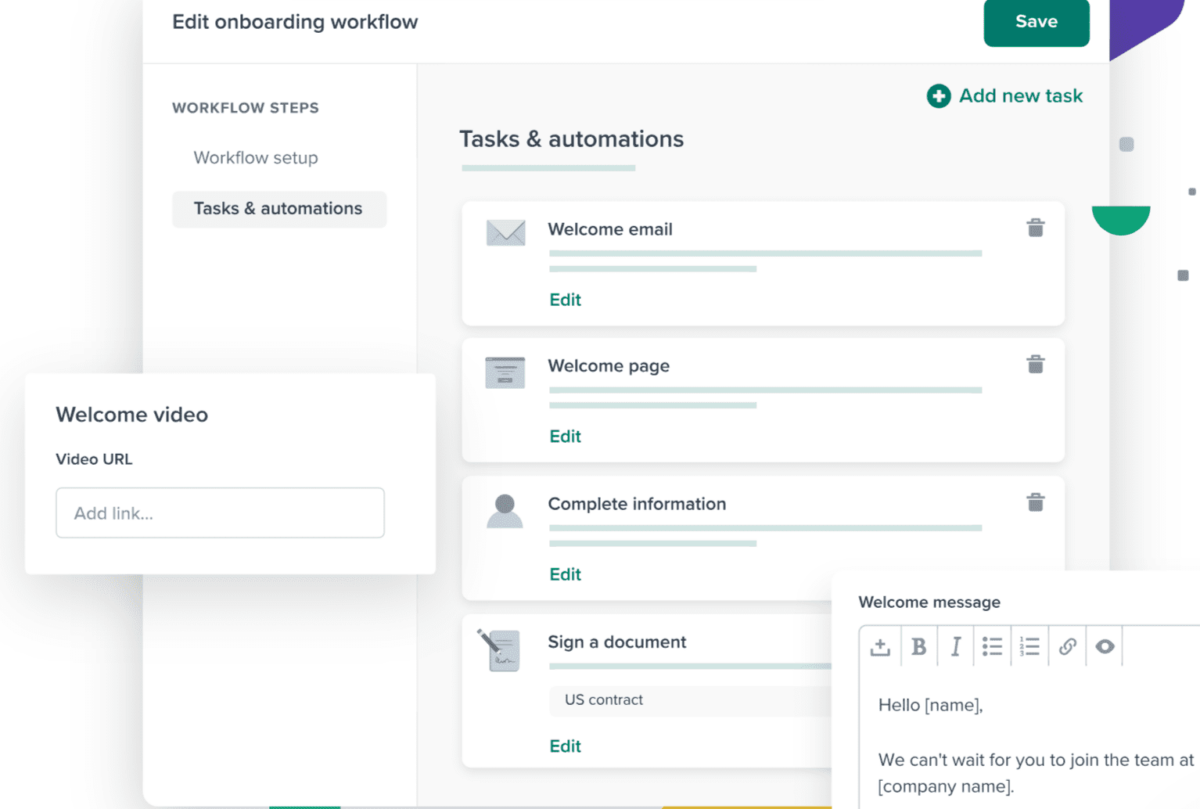
Task: Click the Video URL input field
Action: point(220,513)
